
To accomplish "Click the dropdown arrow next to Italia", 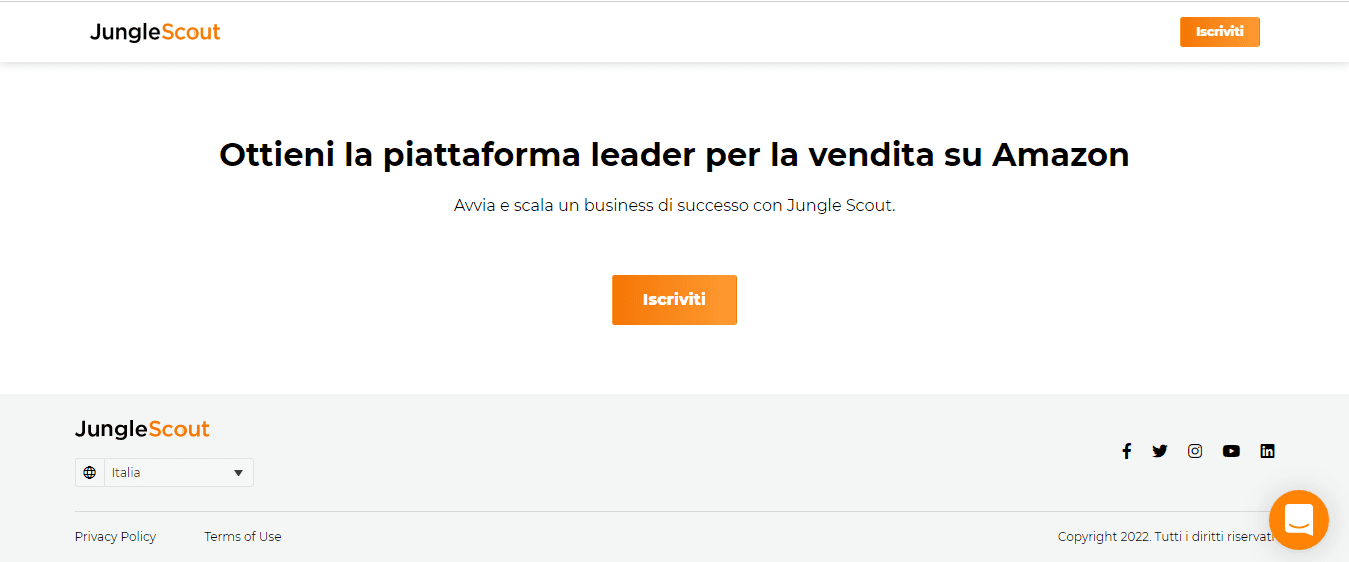I will 238,473.
